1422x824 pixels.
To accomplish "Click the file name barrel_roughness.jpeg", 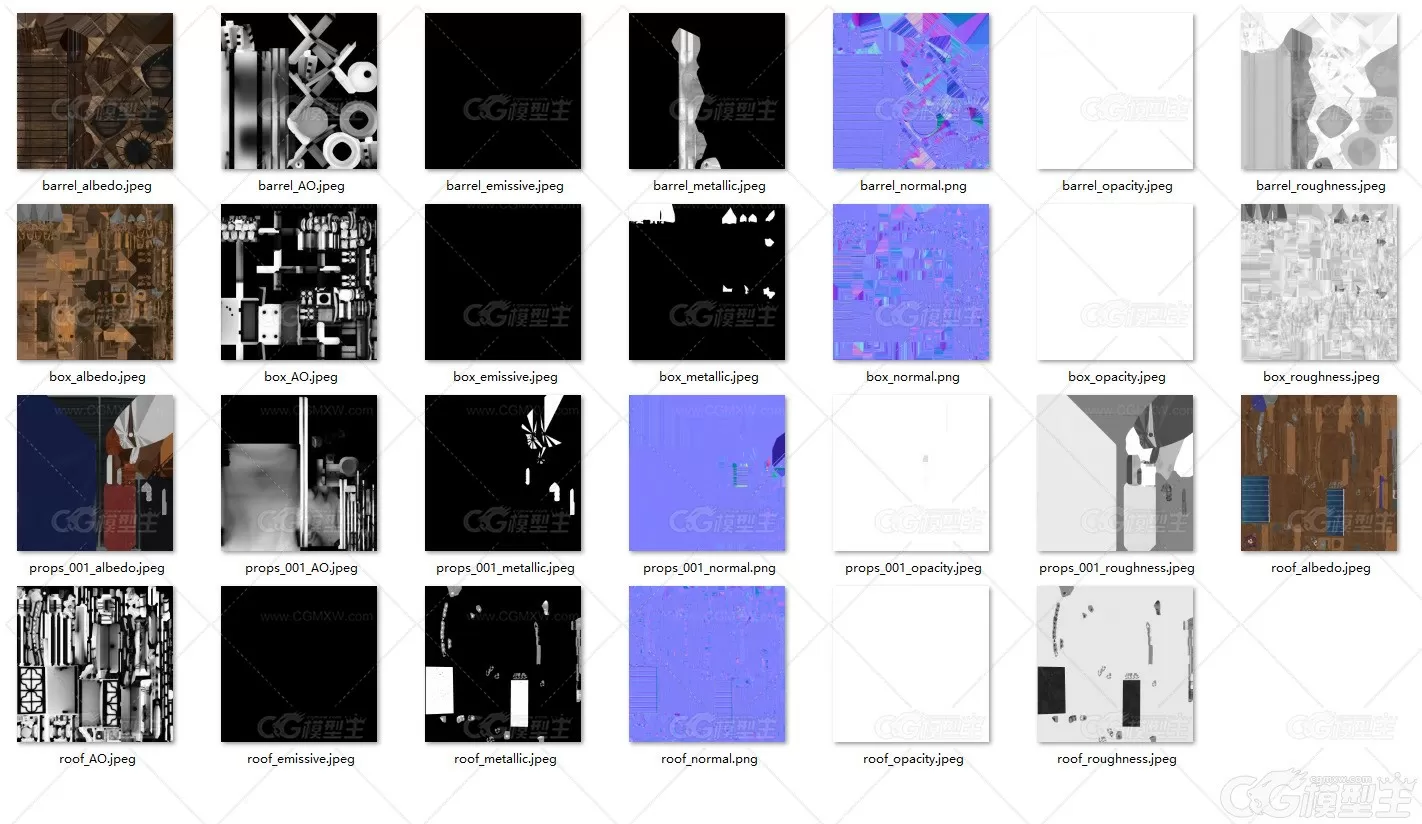I will (1321, 186).
